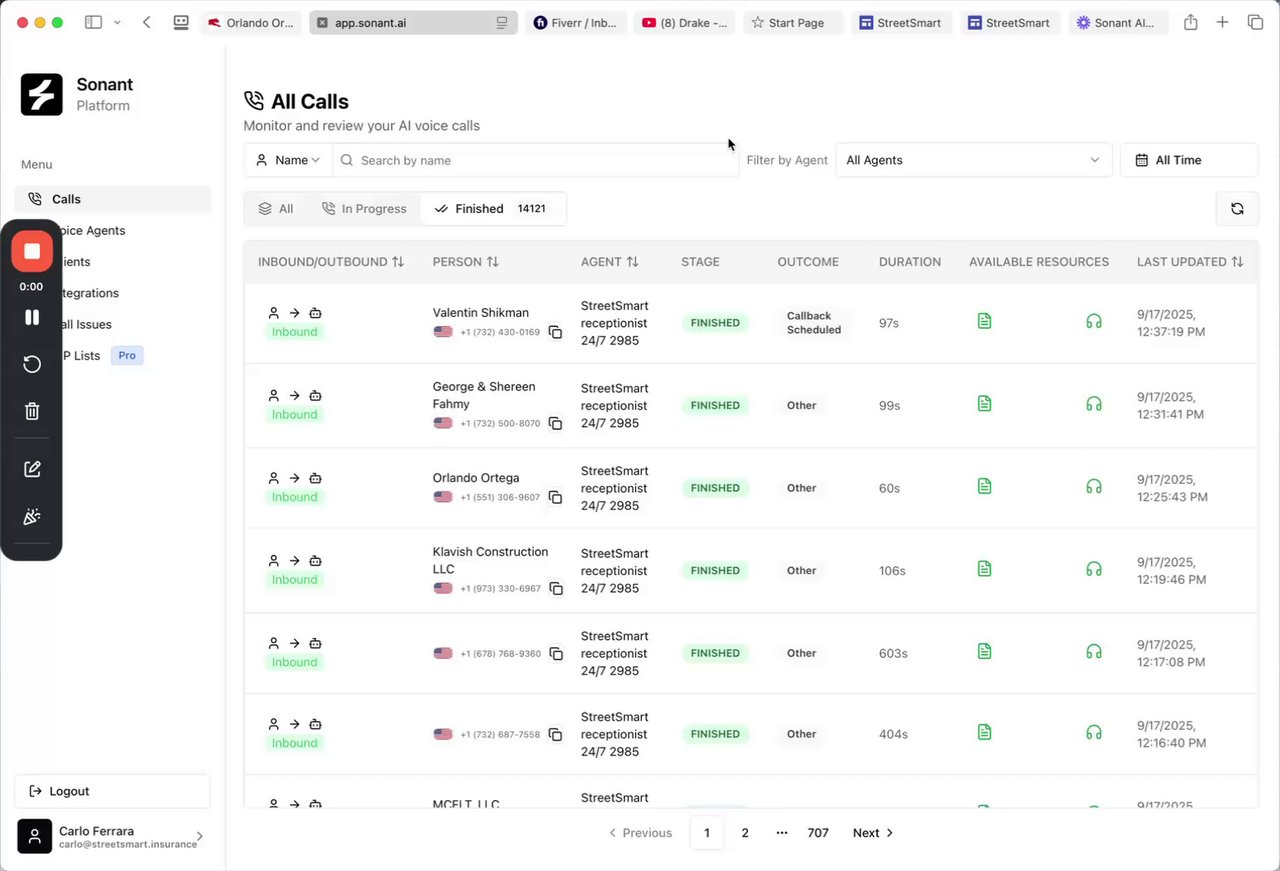Stop the screen recording
Screen dimensions: 1280x871
point(32,251)
